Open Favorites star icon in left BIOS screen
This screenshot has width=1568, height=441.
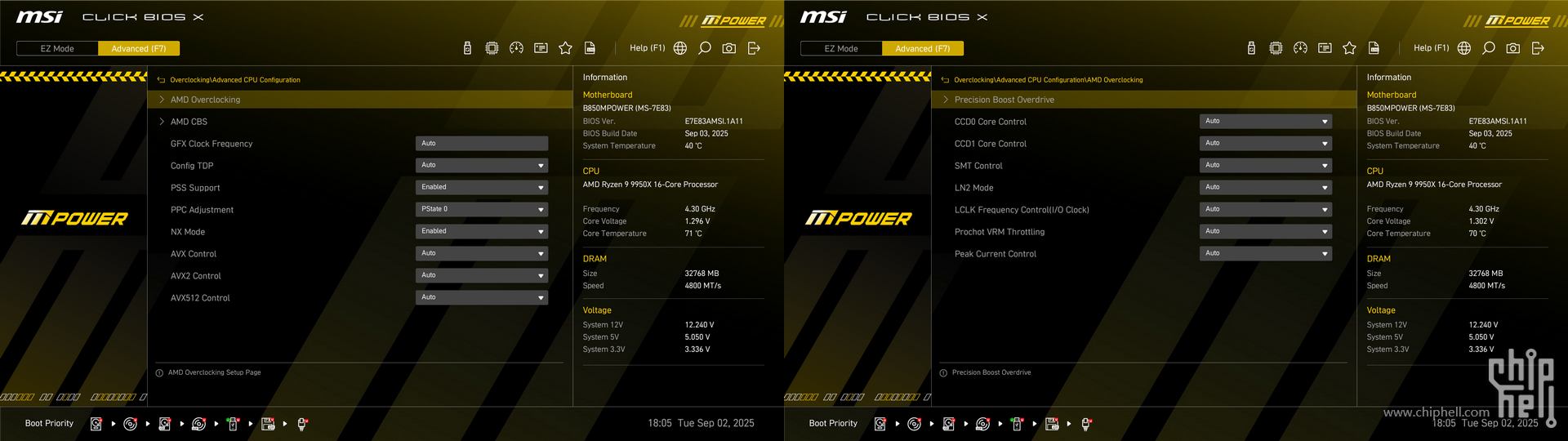tap(565, 48)
